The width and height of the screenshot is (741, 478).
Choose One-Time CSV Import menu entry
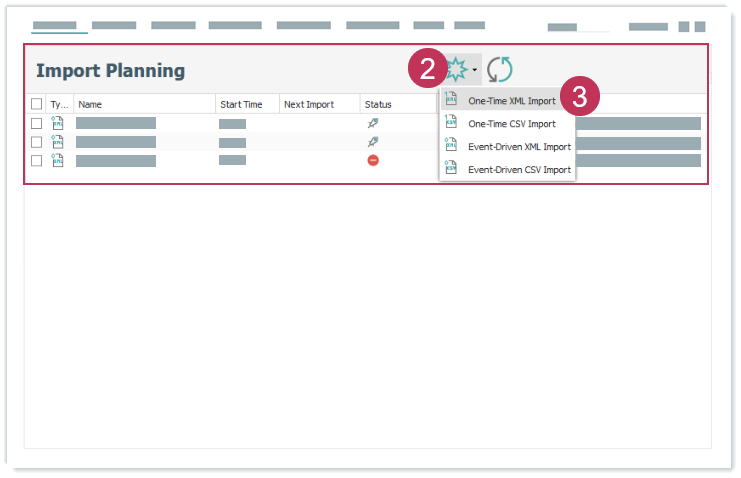pos(511,124)
